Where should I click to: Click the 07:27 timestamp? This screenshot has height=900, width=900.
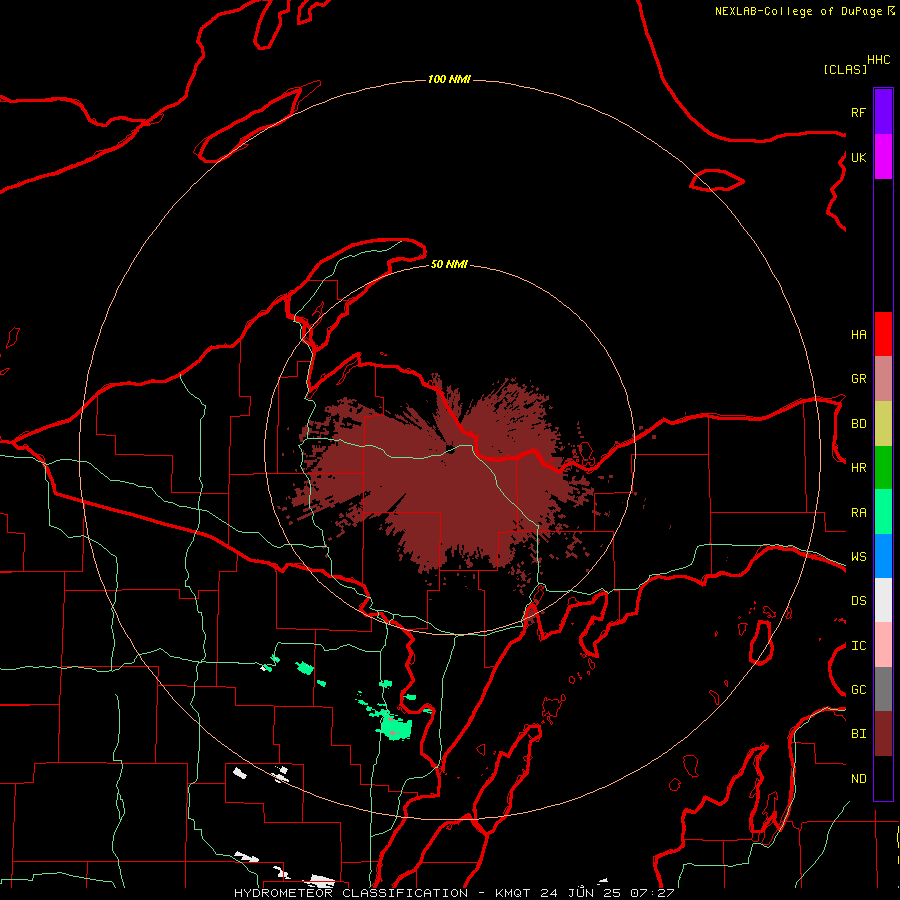[x=651, y=893]
